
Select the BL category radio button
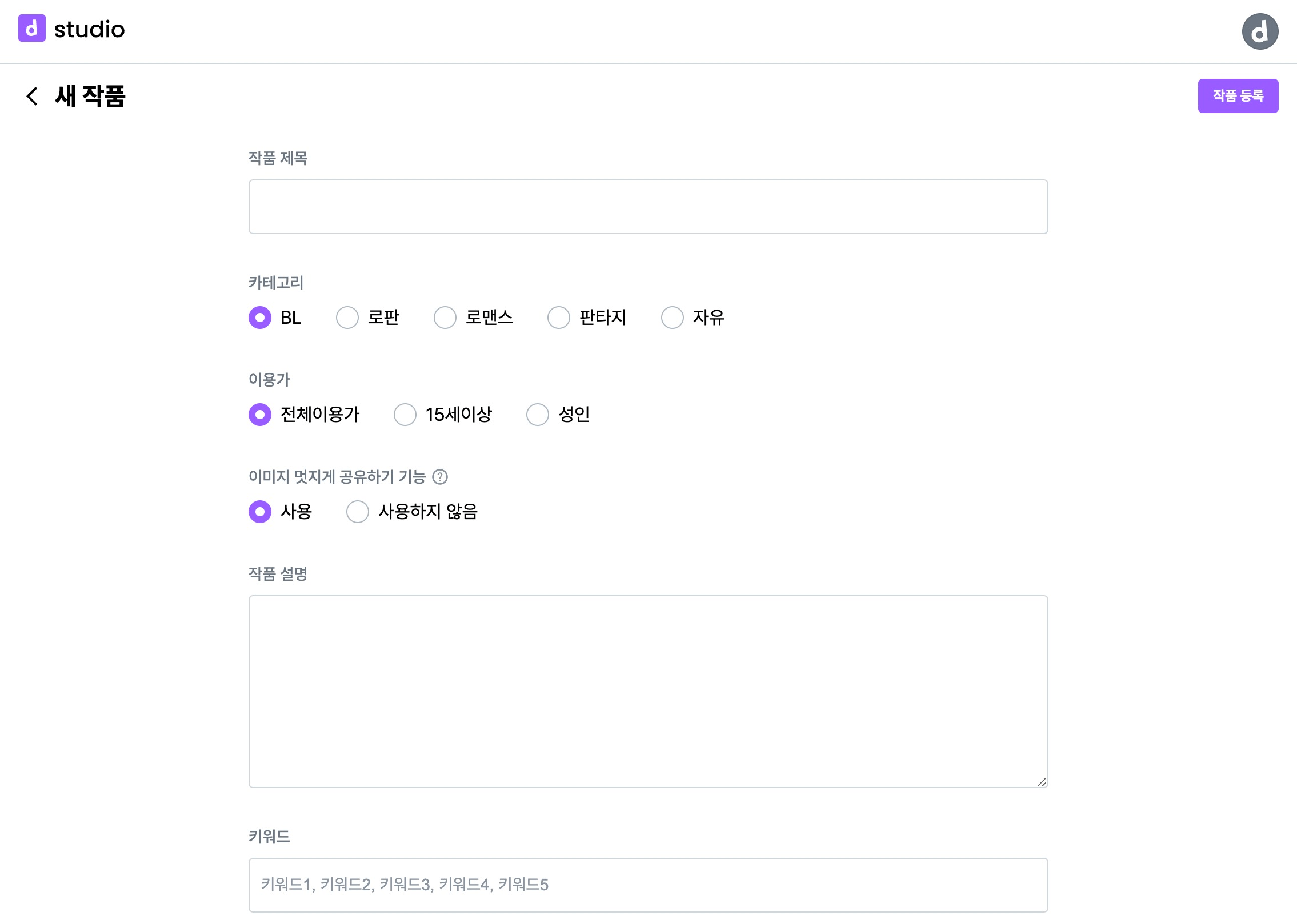[260, 318]
